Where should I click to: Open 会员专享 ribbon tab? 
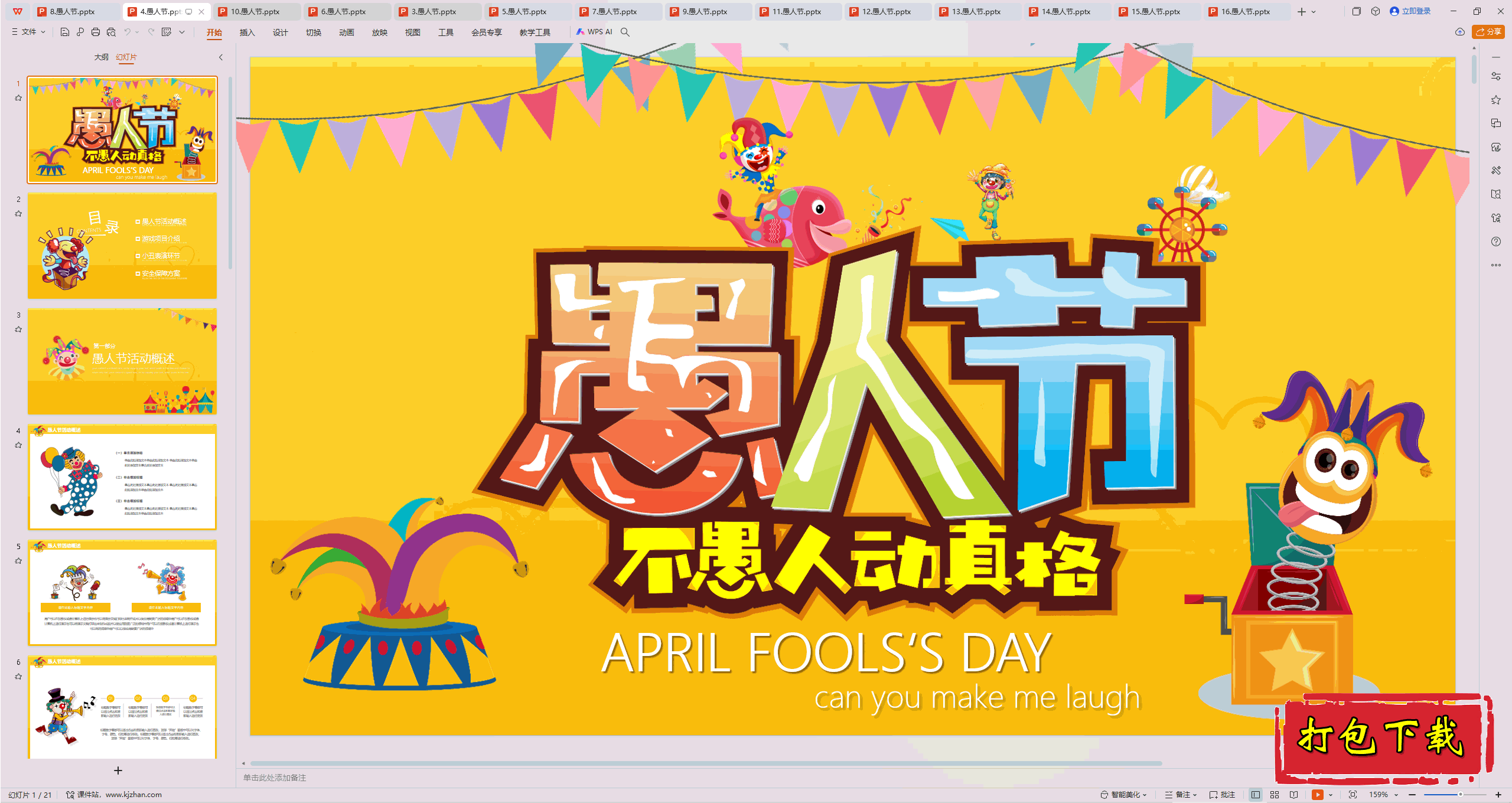(486, 32)
